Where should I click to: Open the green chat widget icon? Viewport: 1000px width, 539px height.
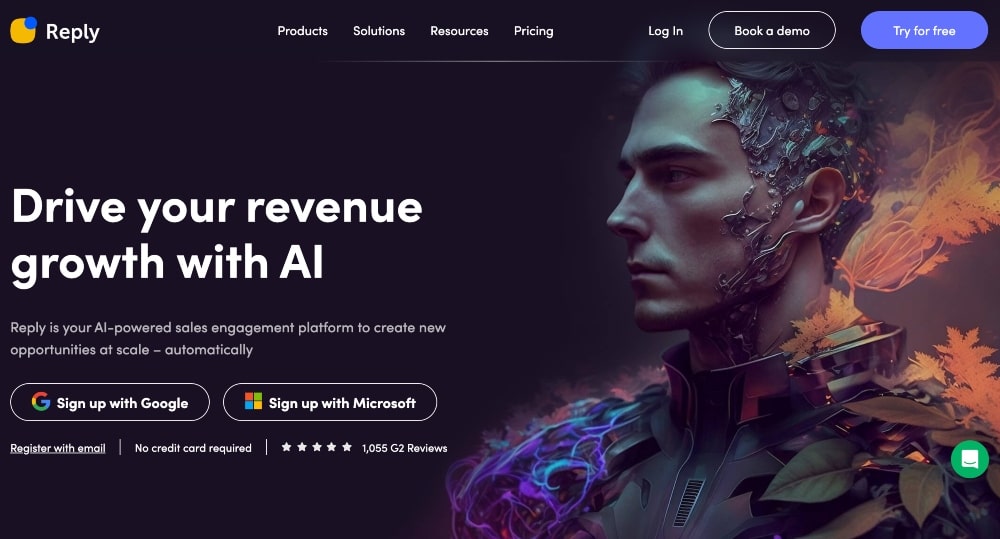969,459
